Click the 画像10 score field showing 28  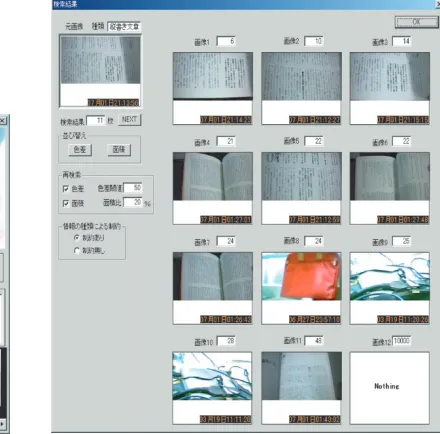[x=226, y=341]
